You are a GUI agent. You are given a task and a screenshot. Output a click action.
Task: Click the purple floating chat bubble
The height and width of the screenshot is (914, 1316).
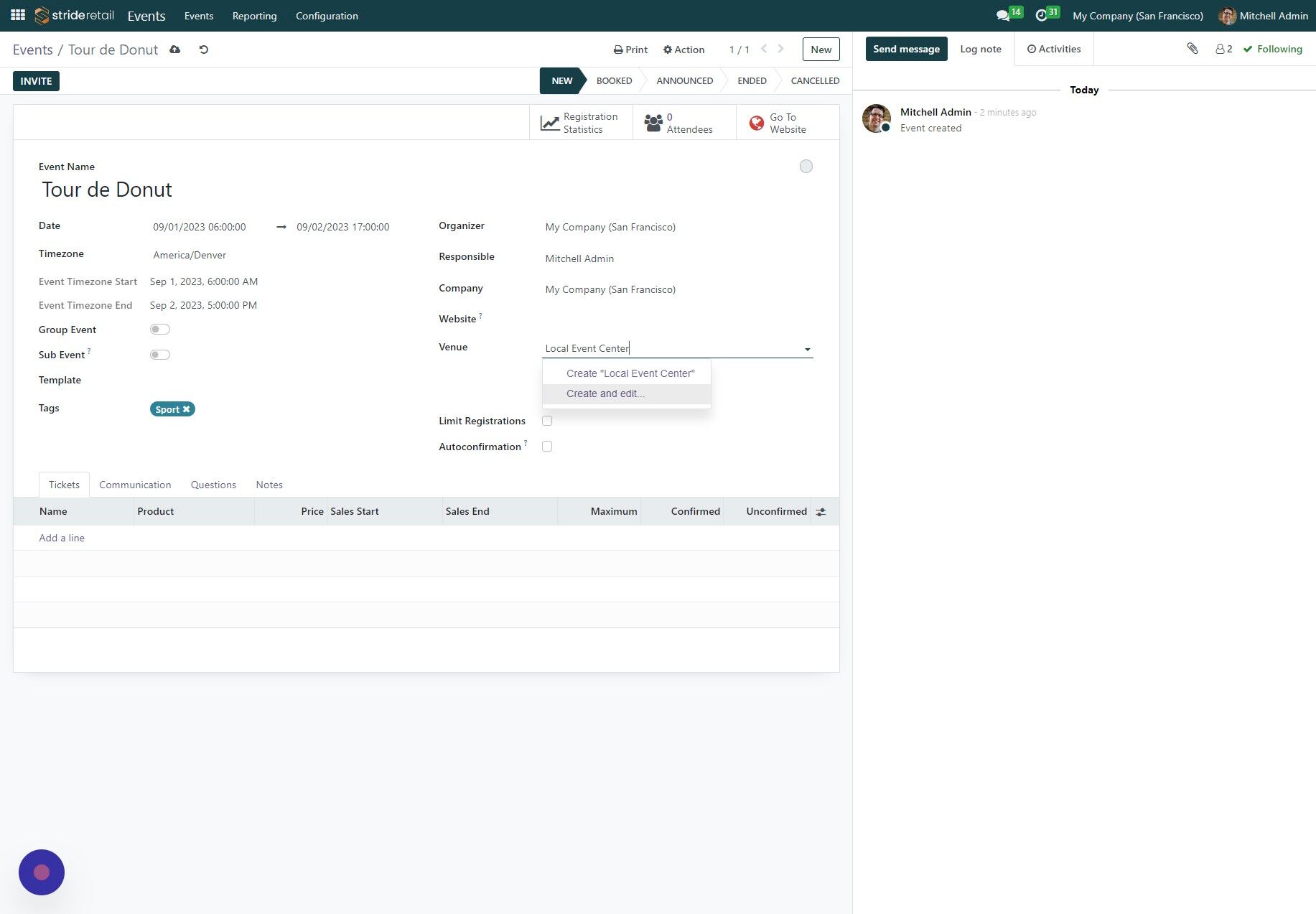tap(42, 872)
